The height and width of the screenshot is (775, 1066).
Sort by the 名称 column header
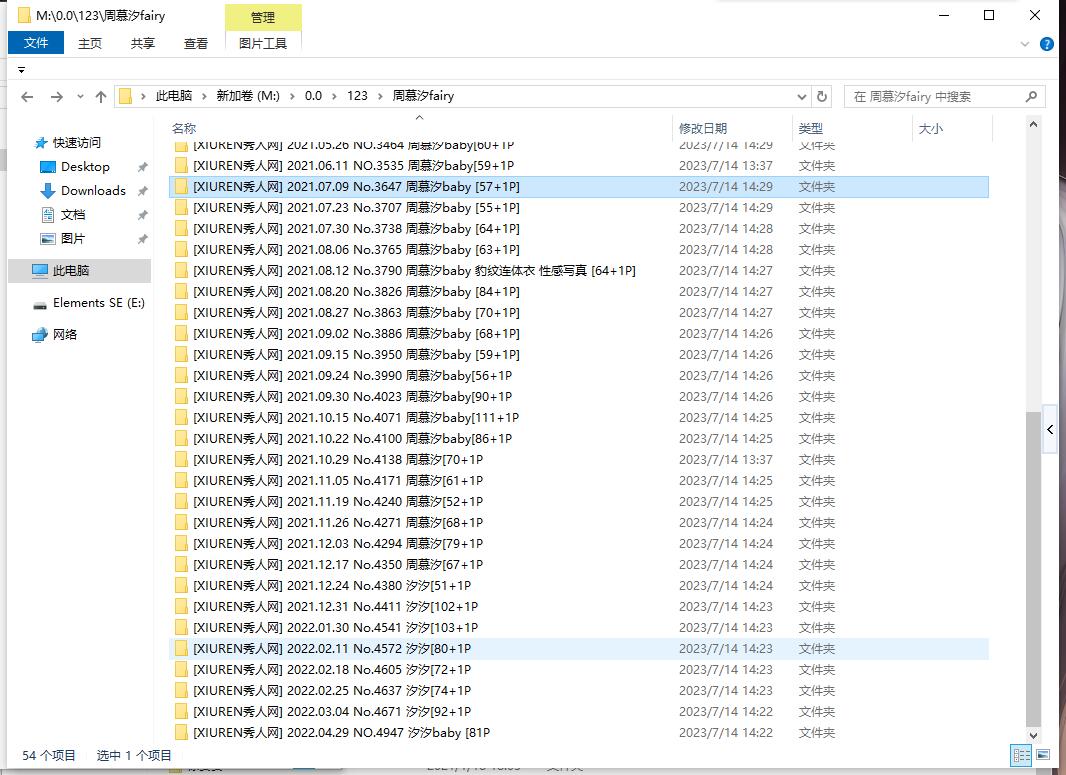click(184, 128)
